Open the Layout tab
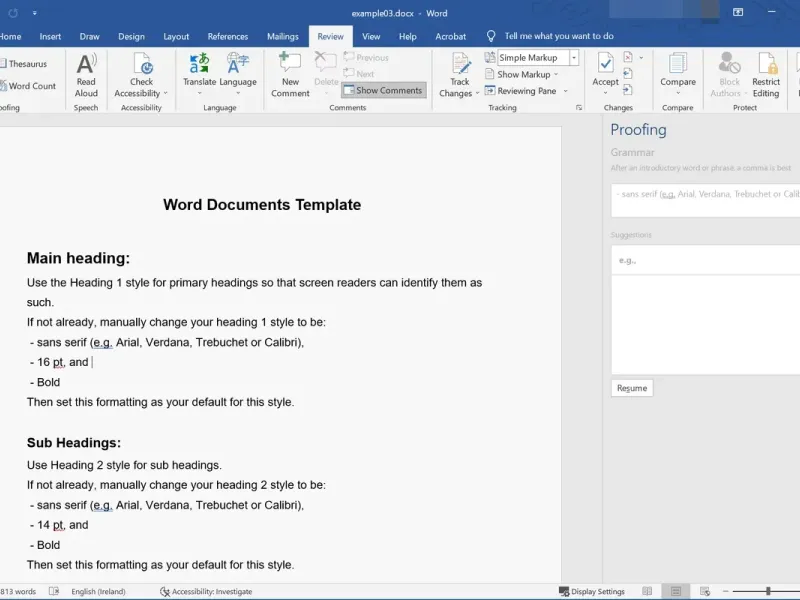 click(176, 36)
